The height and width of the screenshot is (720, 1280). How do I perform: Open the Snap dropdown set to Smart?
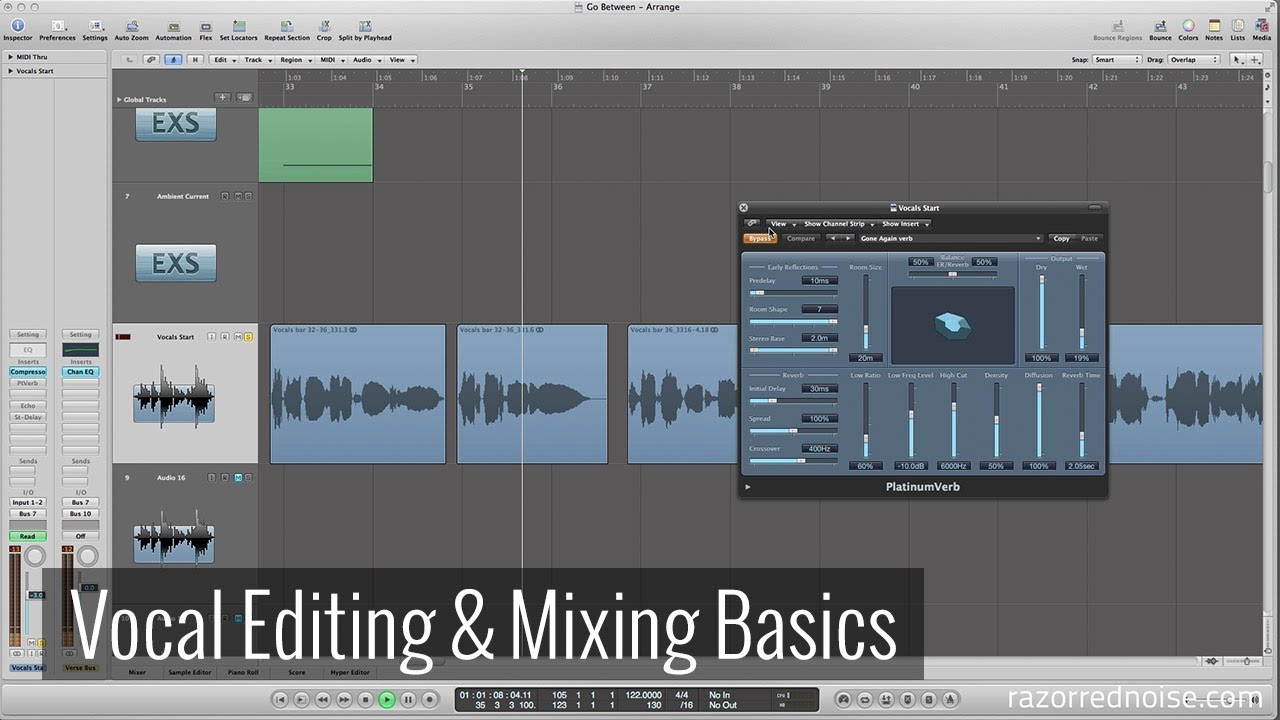pos(1116,60)
